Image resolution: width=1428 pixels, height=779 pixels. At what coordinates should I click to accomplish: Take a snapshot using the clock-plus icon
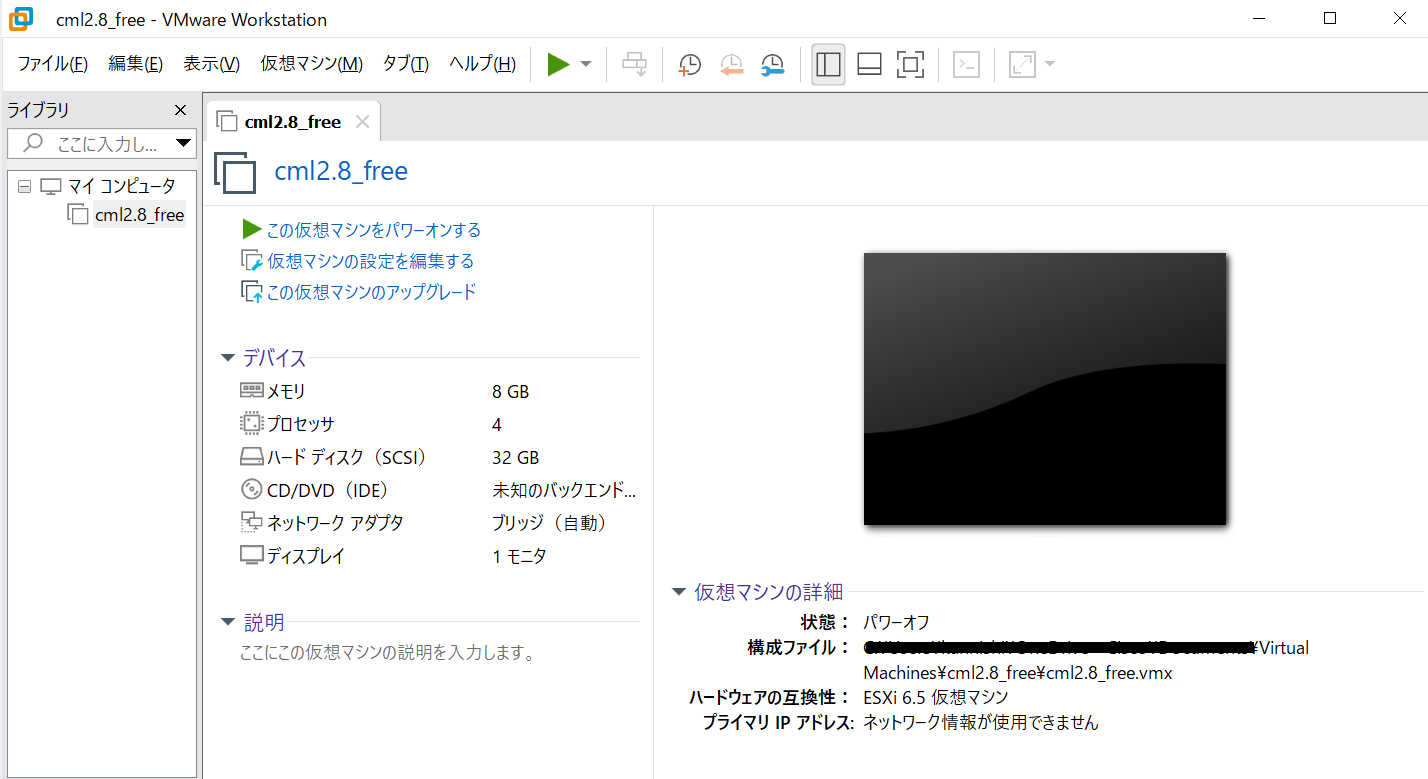(x=689, y=64)
